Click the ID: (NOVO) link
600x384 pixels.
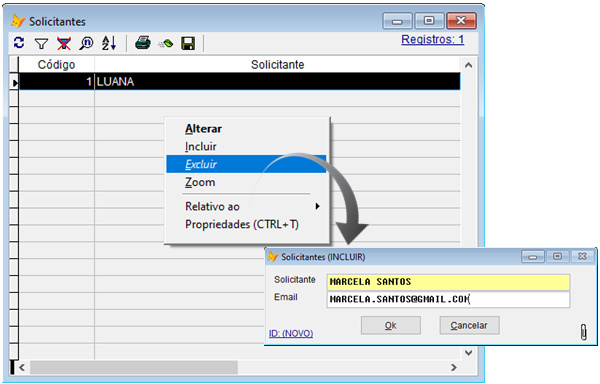(291, 334)
